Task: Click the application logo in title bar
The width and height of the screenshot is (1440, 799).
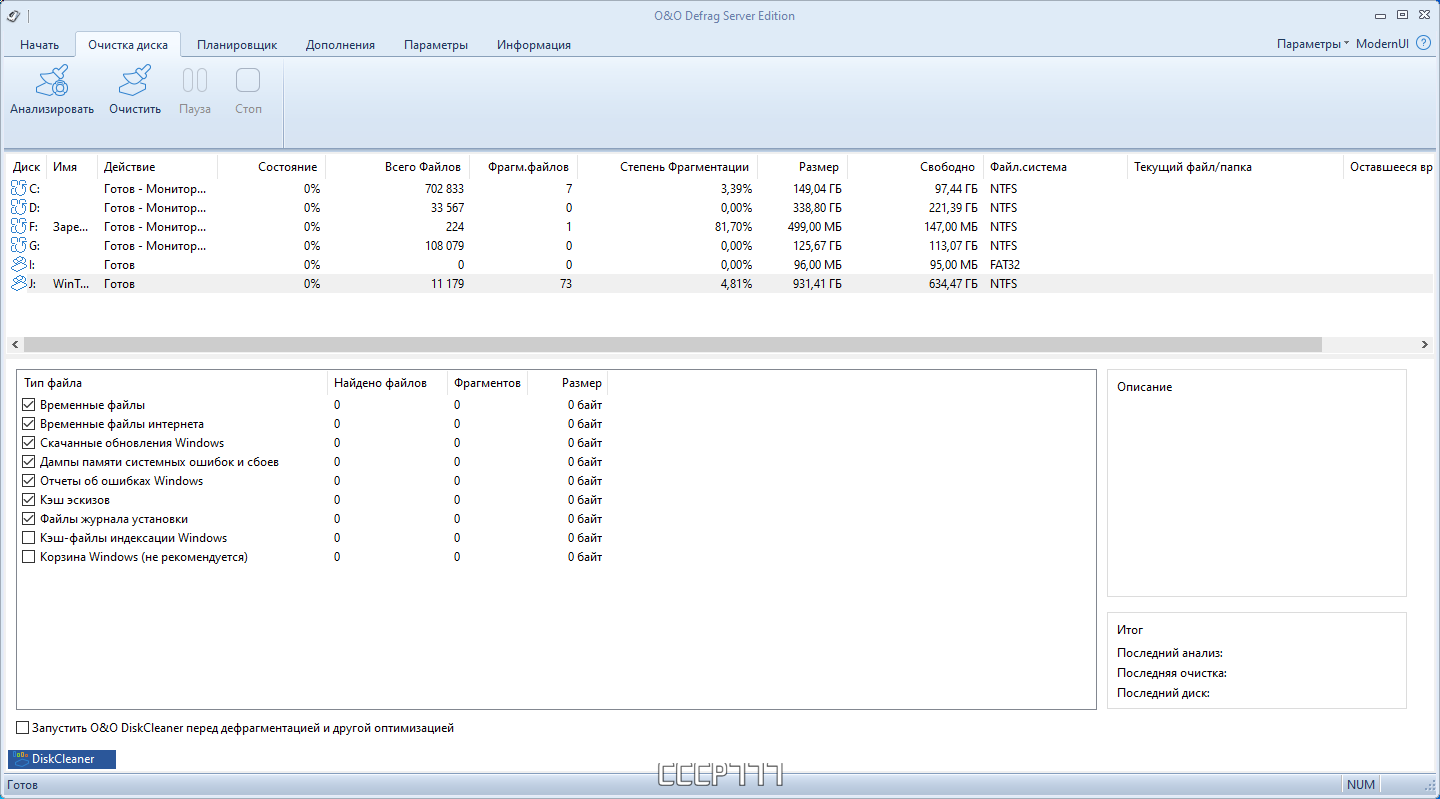Action: point(13,15)
